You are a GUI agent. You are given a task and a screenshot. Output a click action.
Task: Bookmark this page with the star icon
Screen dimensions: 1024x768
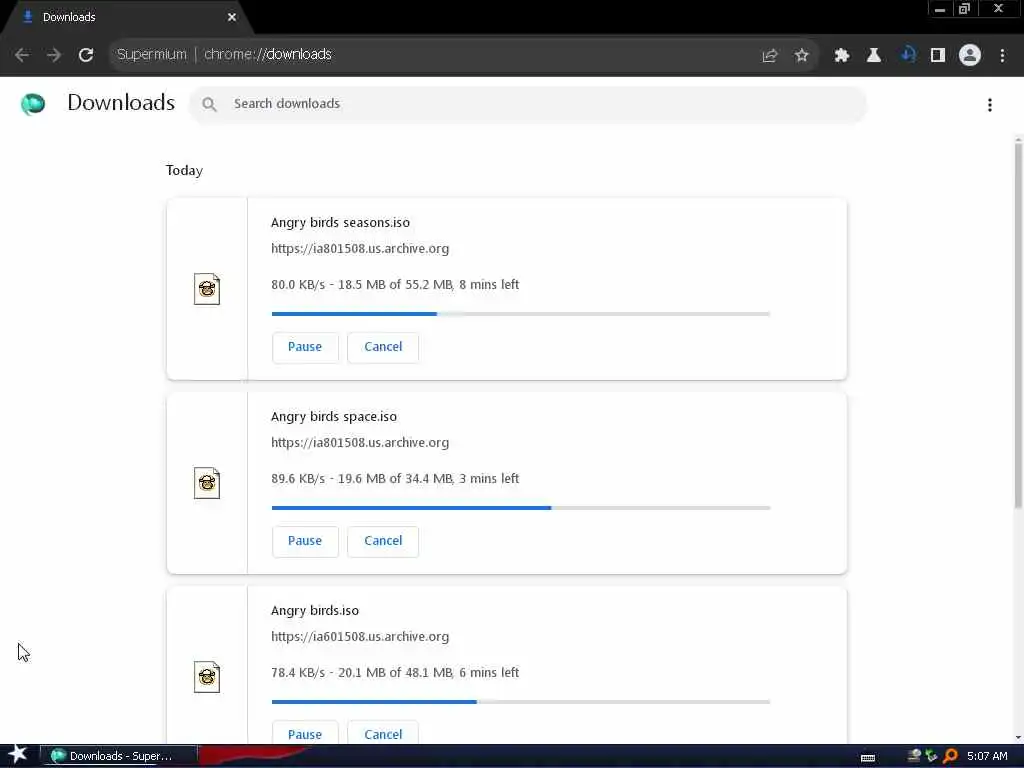click(801, 56)
